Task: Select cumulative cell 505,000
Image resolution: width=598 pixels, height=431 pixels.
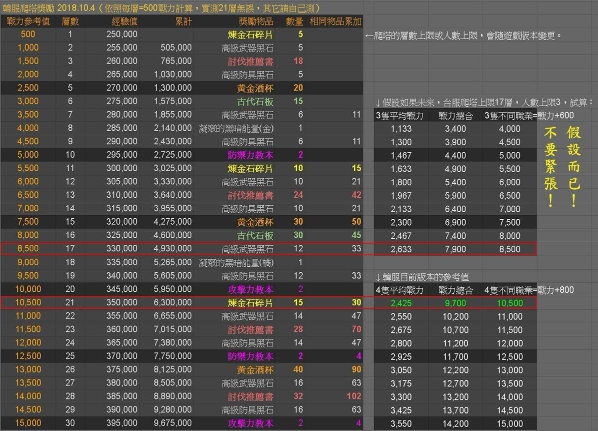Action: (176, 48)
